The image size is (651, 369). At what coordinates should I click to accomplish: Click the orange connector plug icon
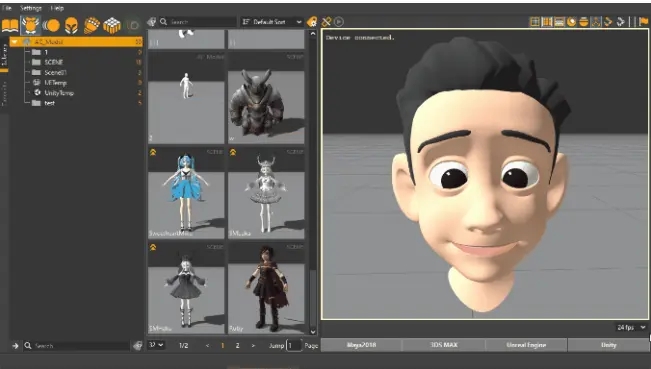click(x=608, y=22)
